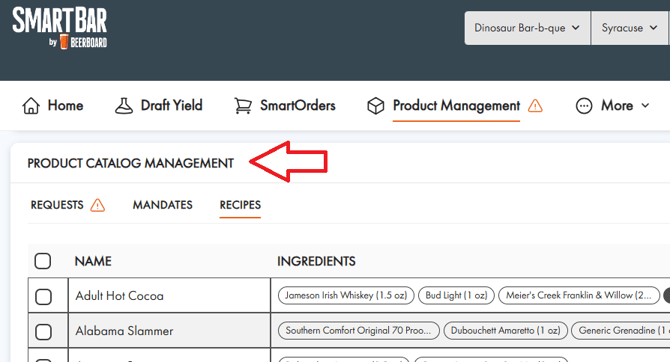Viewport: 670px width, 362px height.
Task: Toggle the select-all checkbox in header
Action: 43,261
